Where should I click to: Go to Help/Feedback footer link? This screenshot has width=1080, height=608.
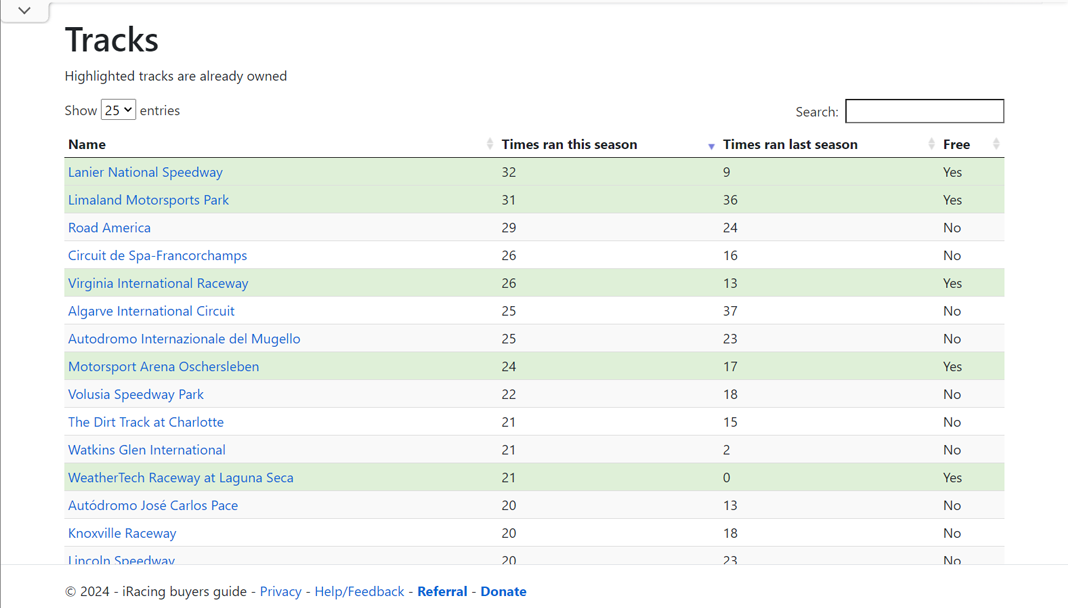[359, 592]
